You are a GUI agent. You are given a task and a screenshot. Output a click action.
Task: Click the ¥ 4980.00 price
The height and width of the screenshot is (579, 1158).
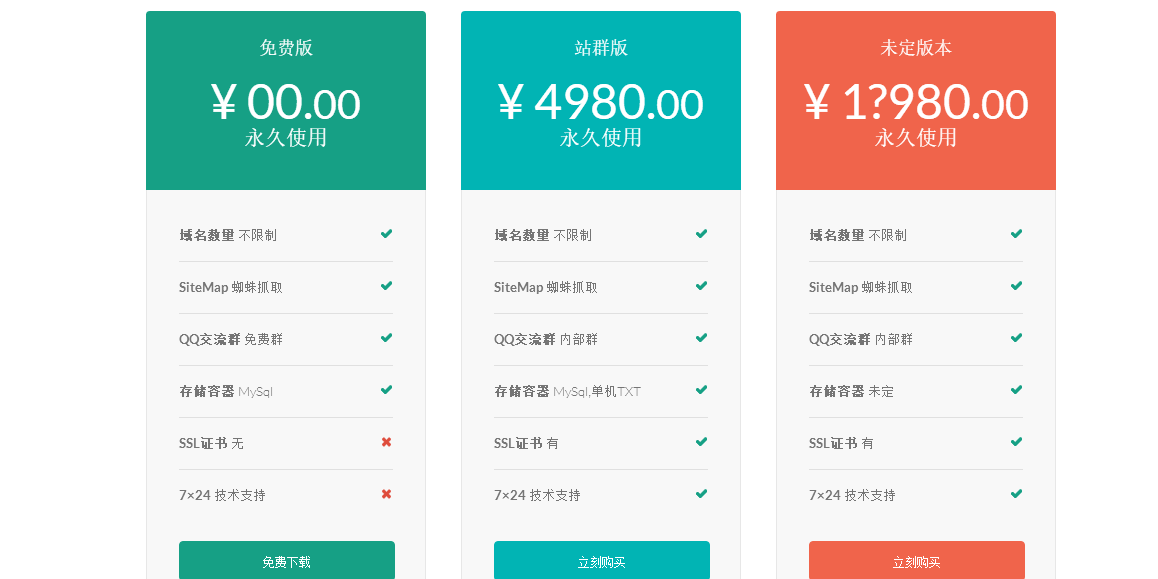(x=600, y=103)
